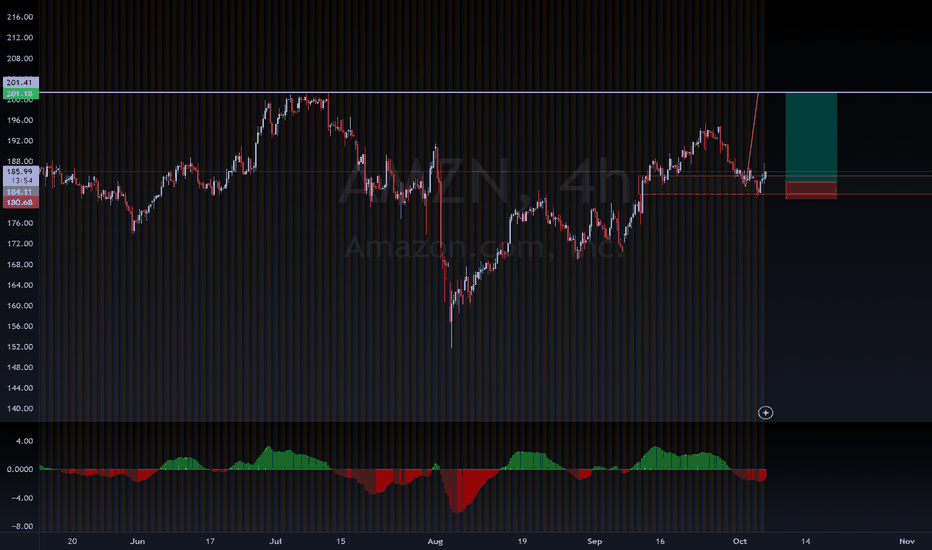Click the 201.41 price tag
Image resolution: width=932 pixels, height=550 pixels.
(x=20, y=82)
